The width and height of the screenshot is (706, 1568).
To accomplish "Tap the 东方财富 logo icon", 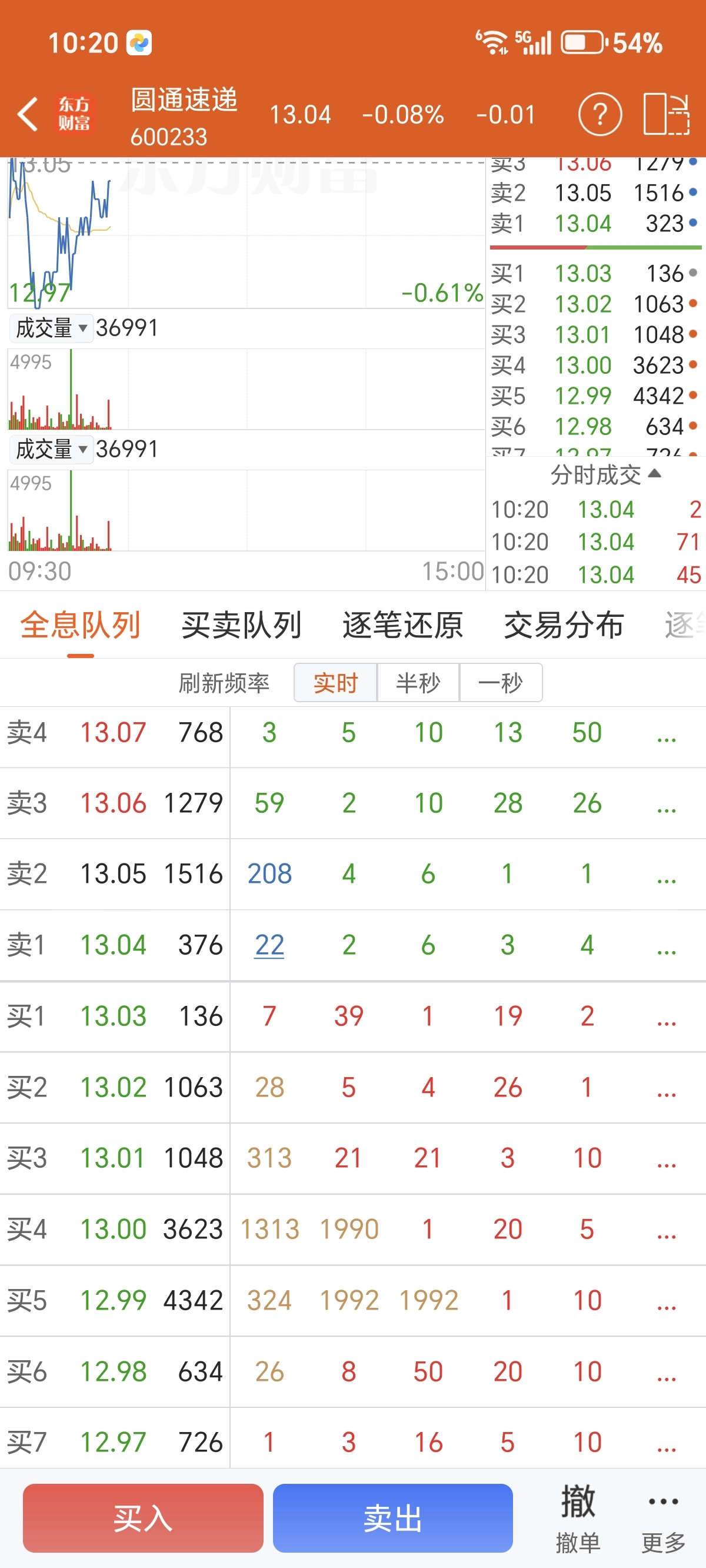I will click(74, 114).
